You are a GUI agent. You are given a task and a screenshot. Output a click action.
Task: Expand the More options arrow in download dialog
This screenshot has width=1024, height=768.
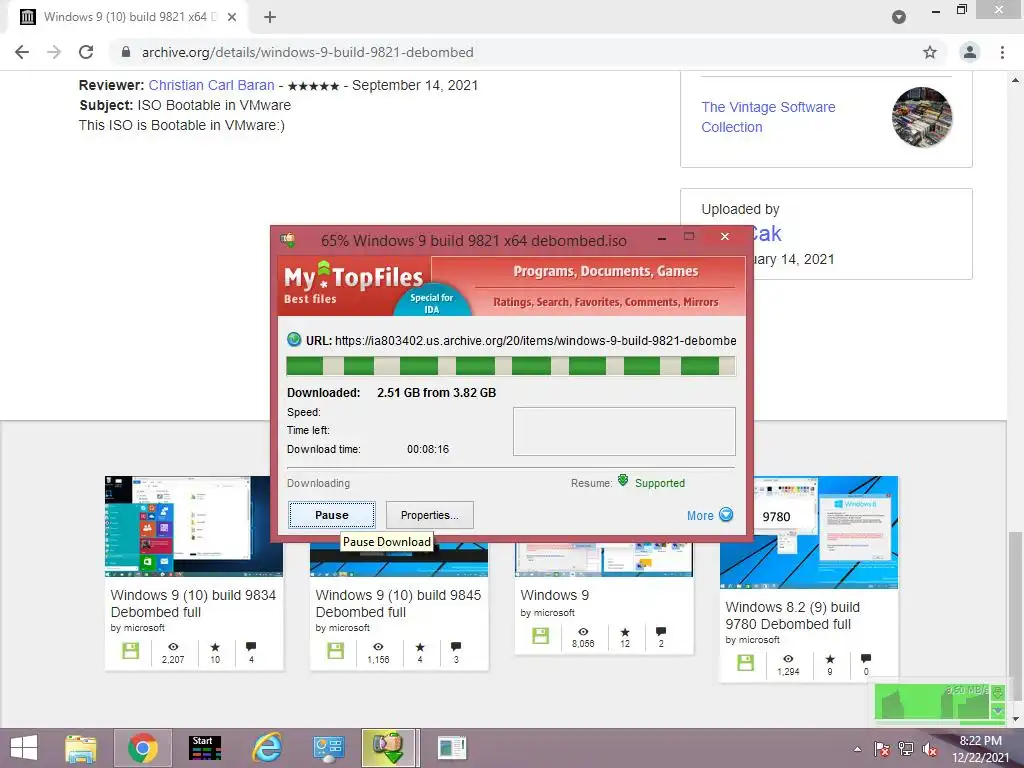(x=726, y=515)
